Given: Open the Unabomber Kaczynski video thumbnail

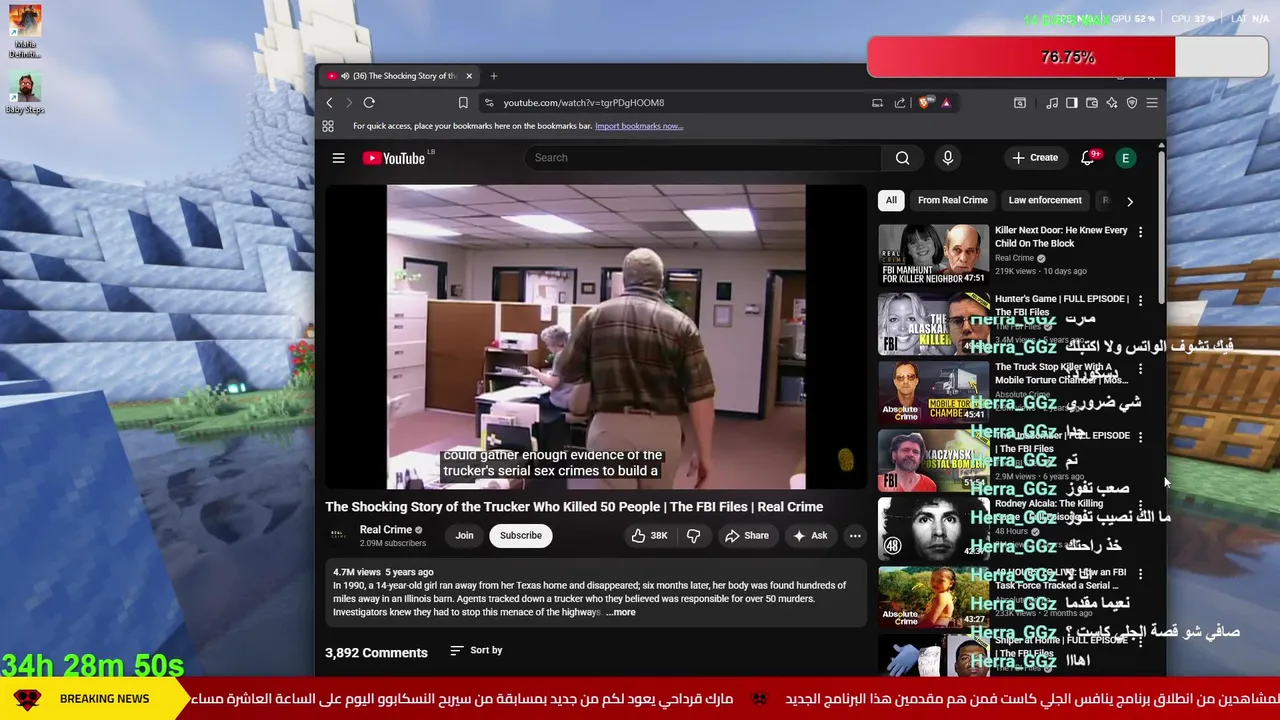Looking at the screenshot, I should click(933, 460).
